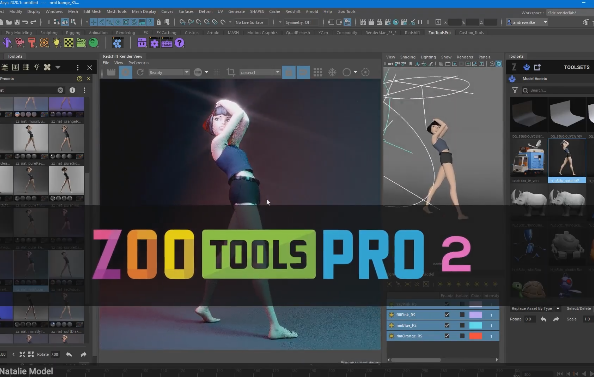Toggle enable checkbox on the cyan light row
594x377 pixels.
point(447,325)
